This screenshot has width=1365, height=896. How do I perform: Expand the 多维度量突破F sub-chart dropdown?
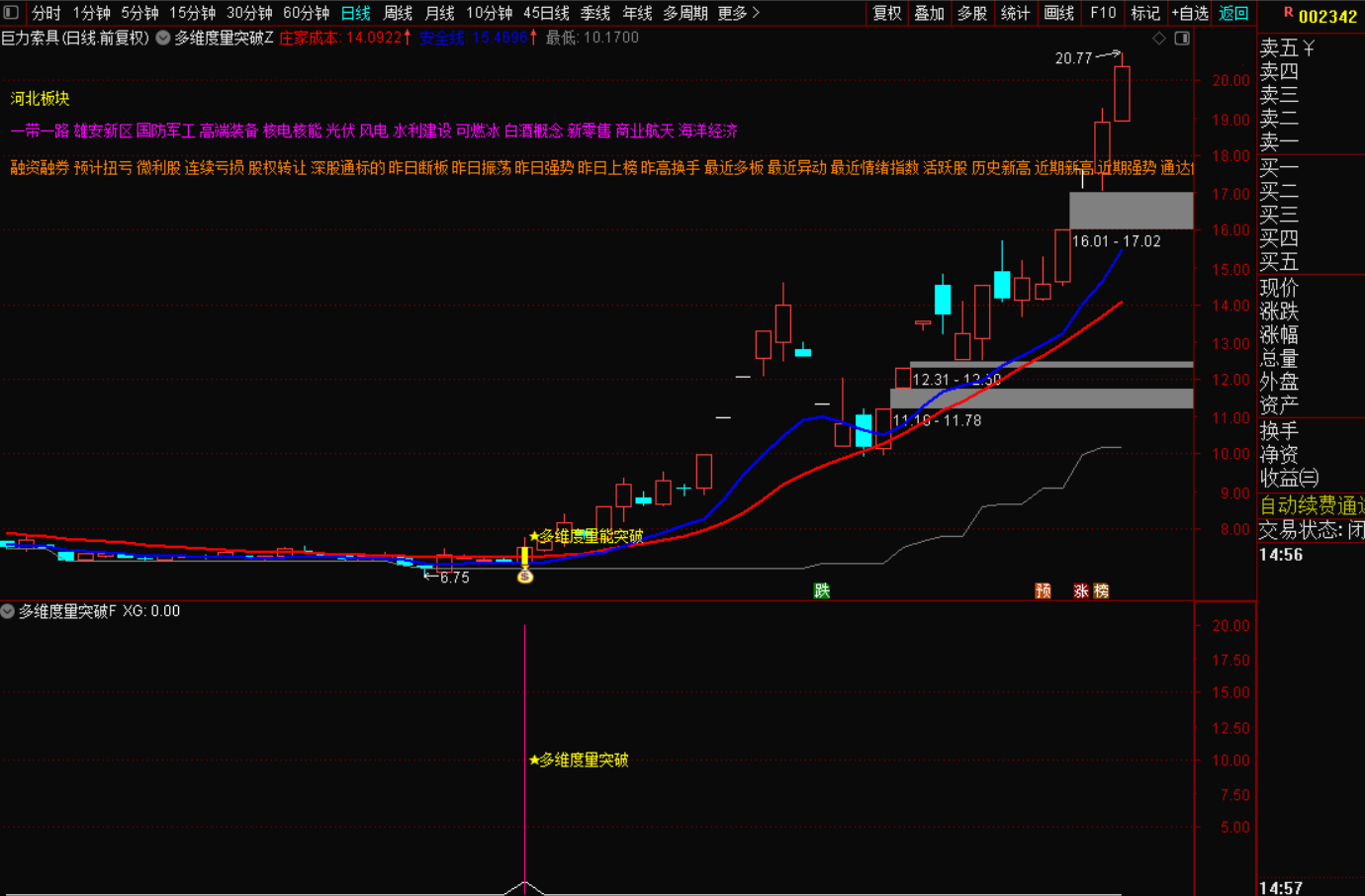(8, 611)
